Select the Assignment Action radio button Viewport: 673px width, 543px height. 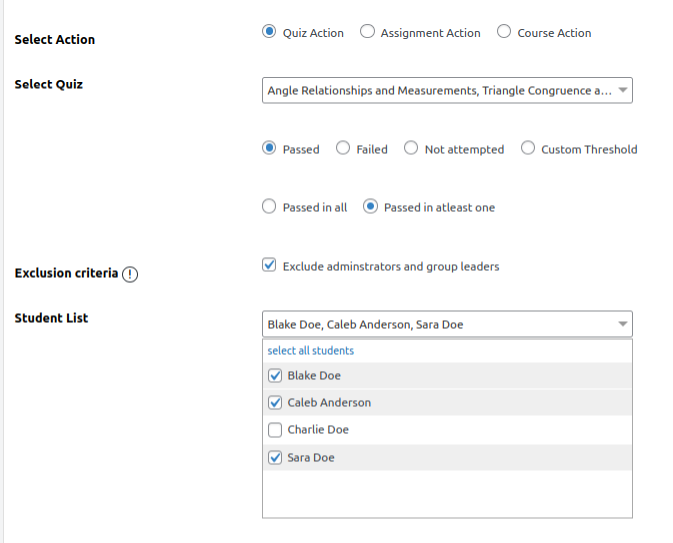(x=368, y=32)
